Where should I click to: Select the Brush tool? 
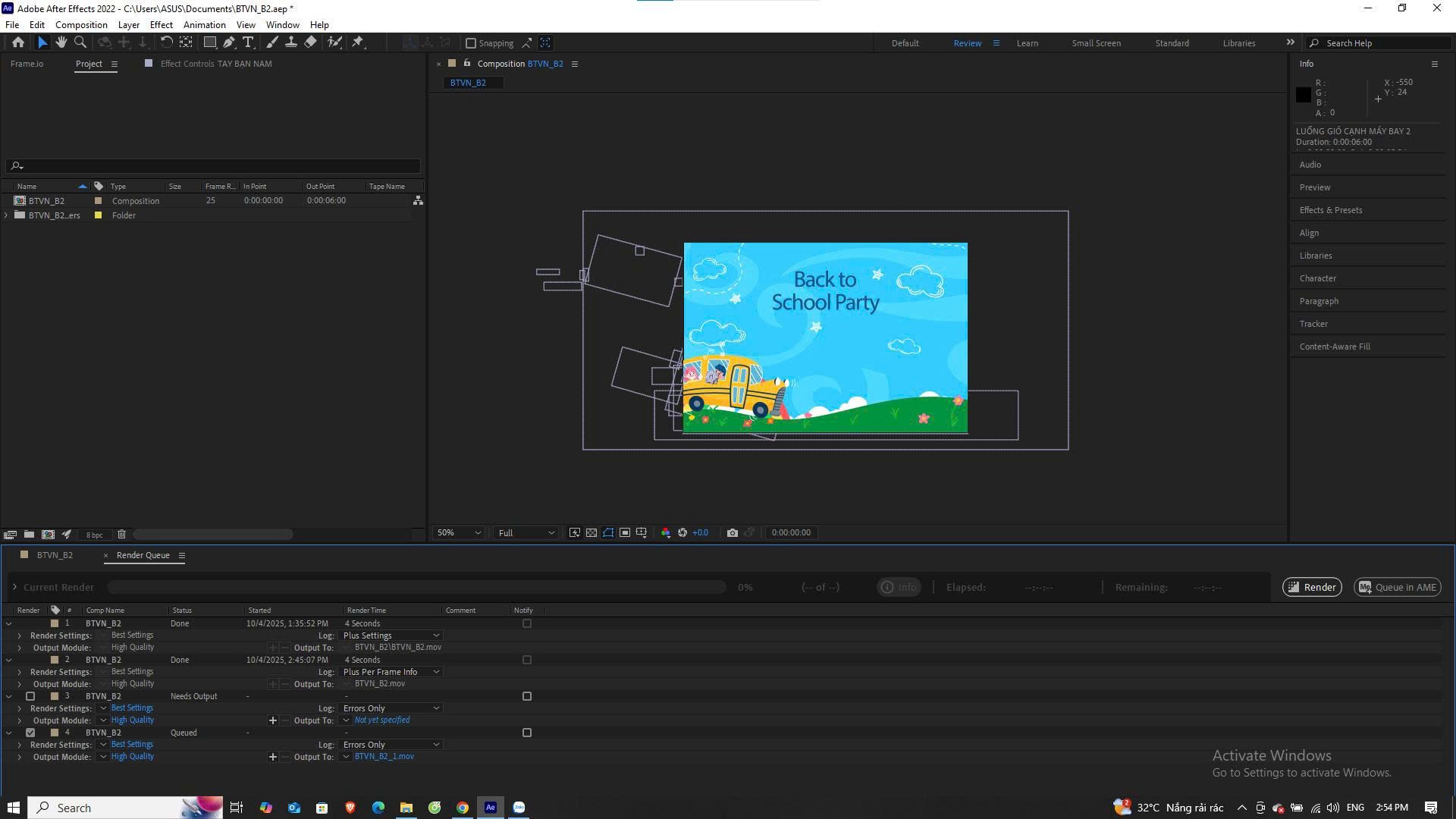tap(272, 43)
